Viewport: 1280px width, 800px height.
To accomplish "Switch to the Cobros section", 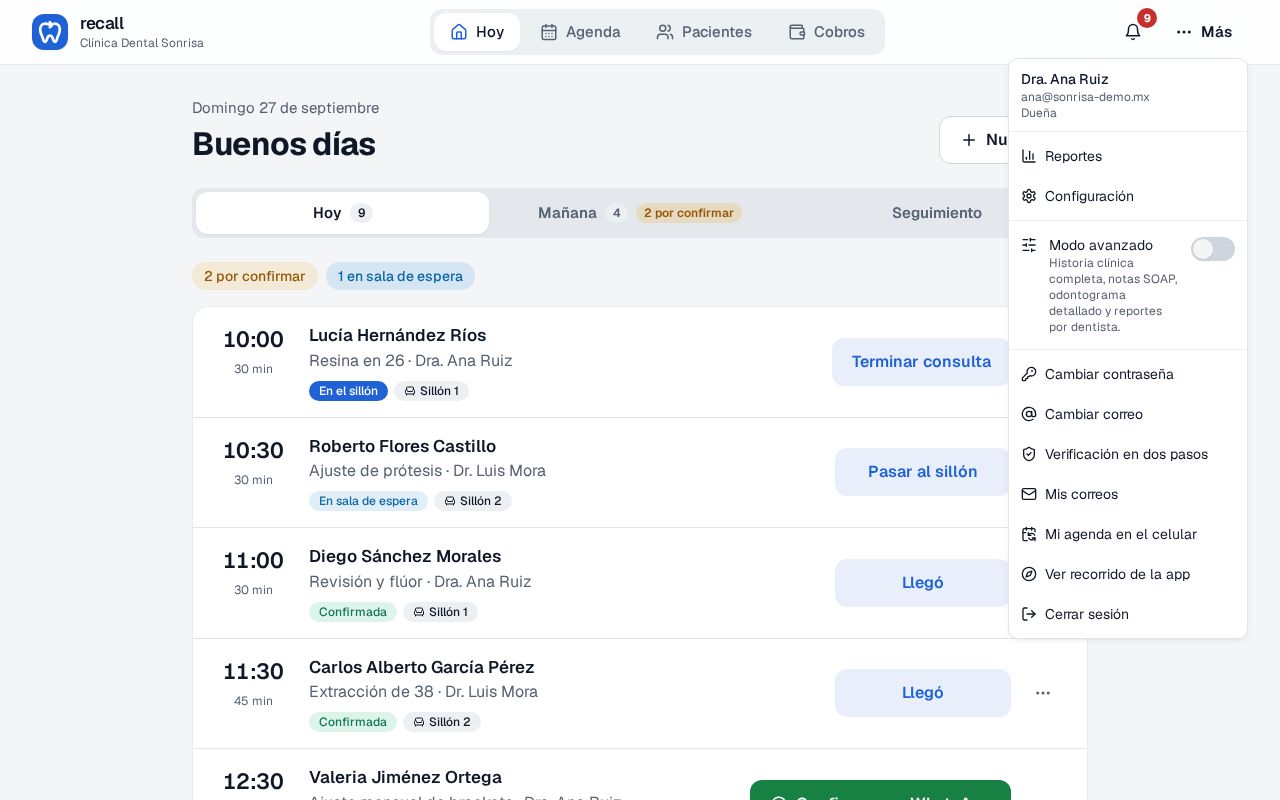I will 826,32.
